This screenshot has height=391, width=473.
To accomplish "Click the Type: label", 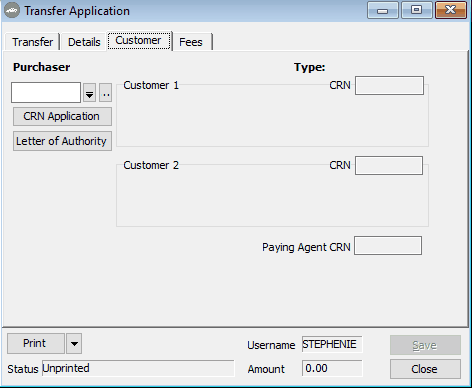I will point(309,67).
